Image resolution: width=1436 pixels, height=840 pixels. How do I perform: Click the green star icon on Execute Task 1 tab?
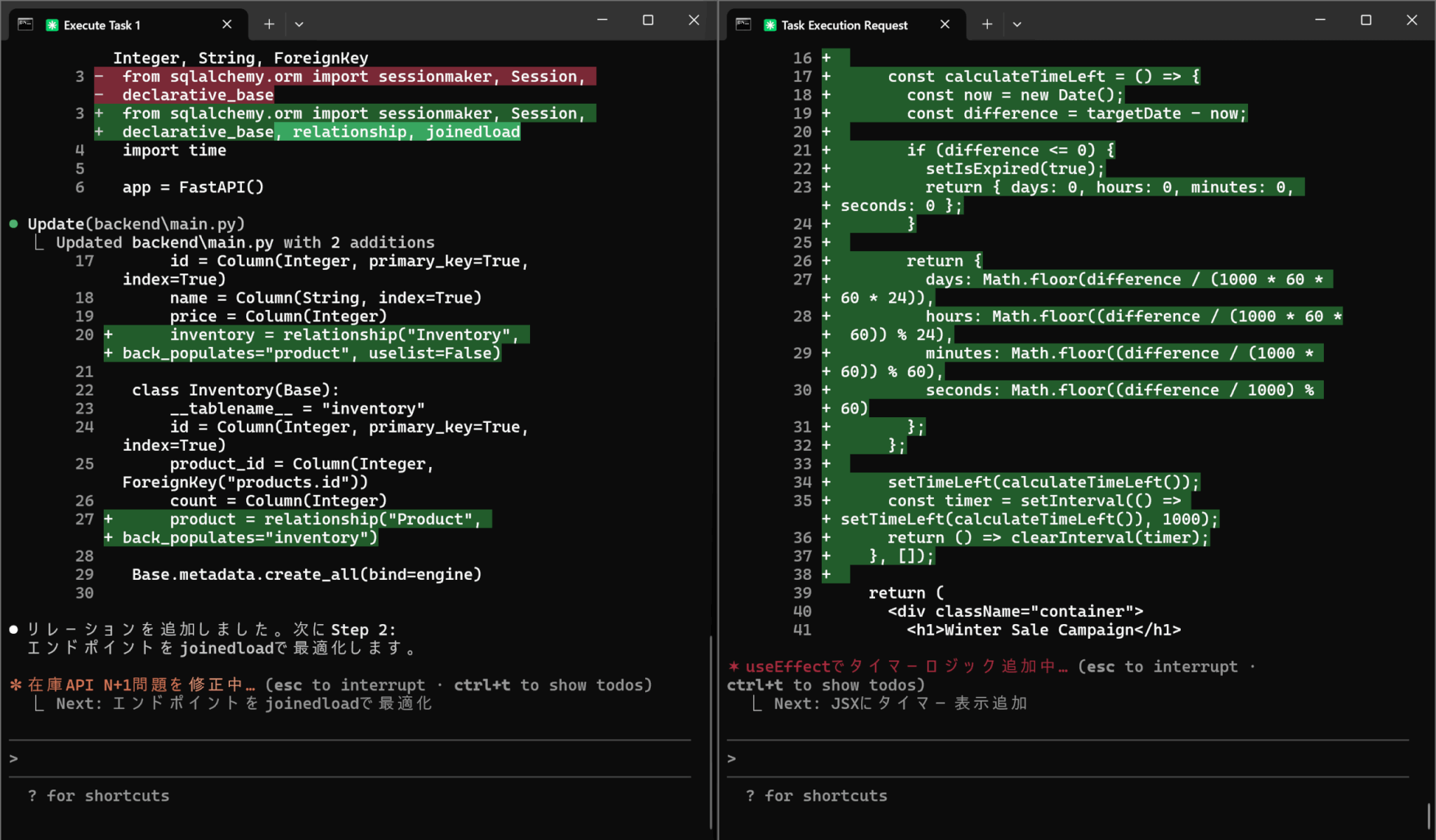coord(52,25)
